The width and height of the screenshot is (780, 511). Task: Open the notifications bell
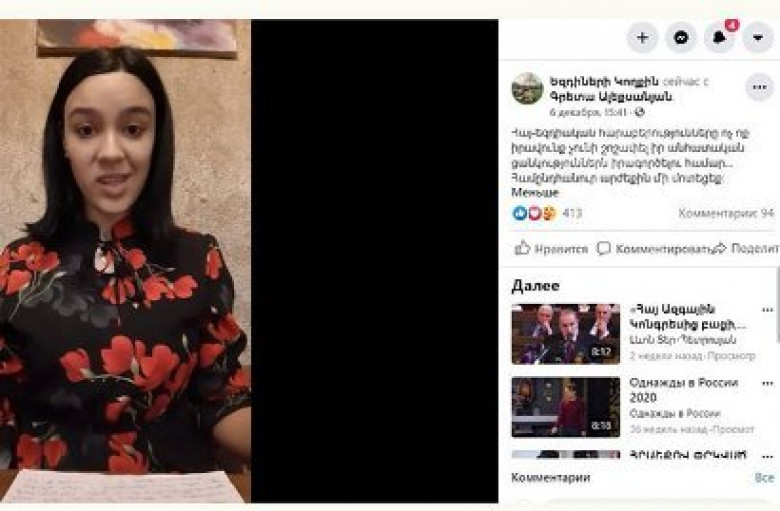[x=719, y=37]
